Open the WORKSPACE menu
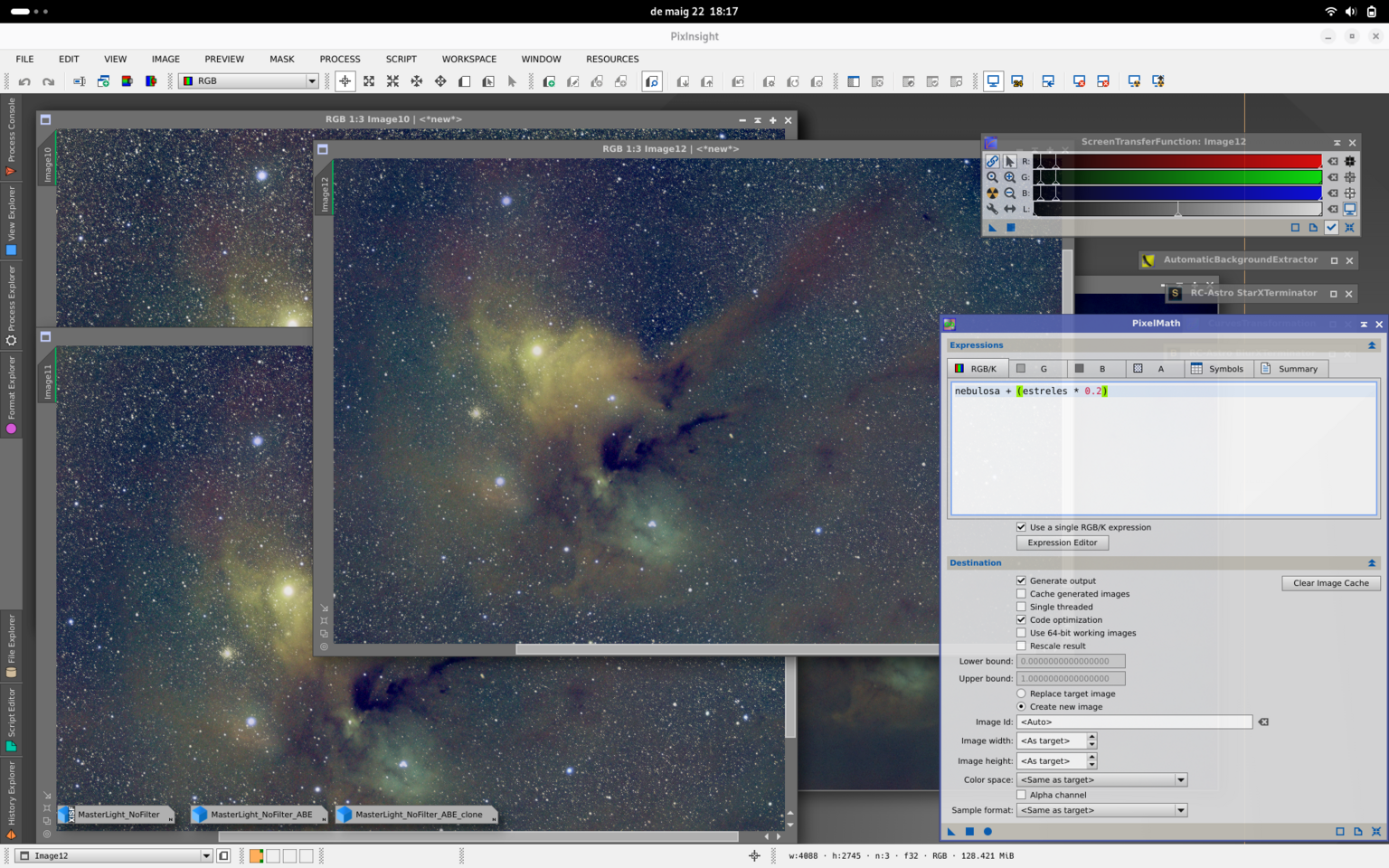The width and height of the screenshot is (1389, 868). click(468, 59)
